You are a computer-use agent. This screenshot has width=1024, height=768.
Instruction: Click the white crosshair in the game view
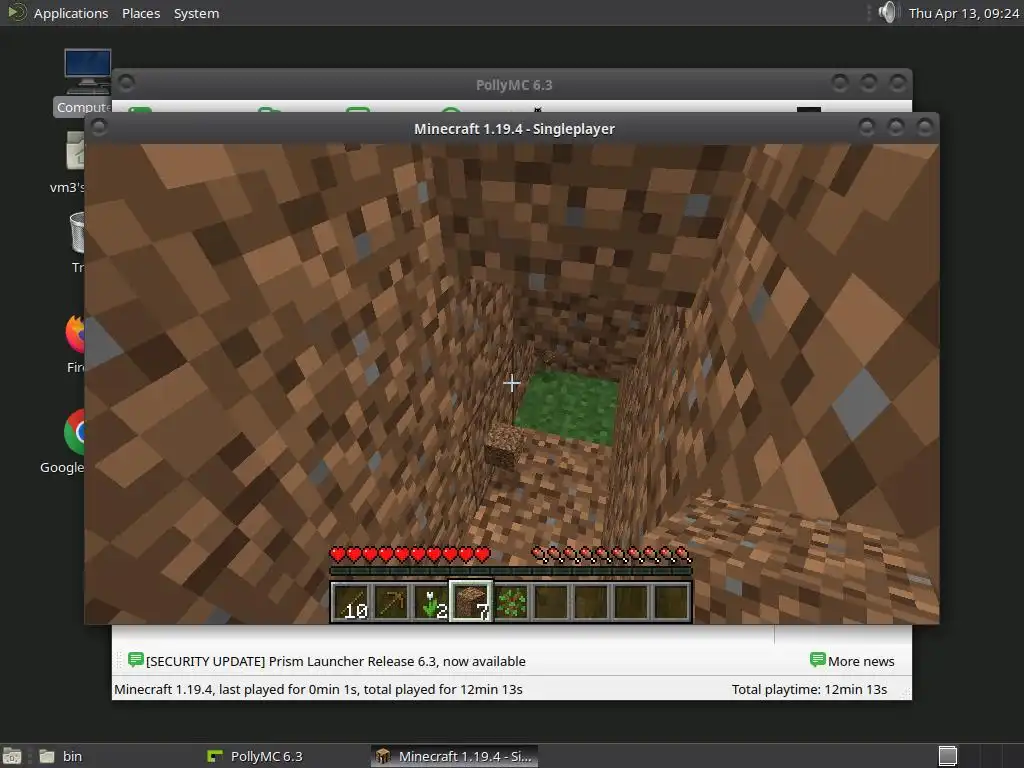[511, 383]
